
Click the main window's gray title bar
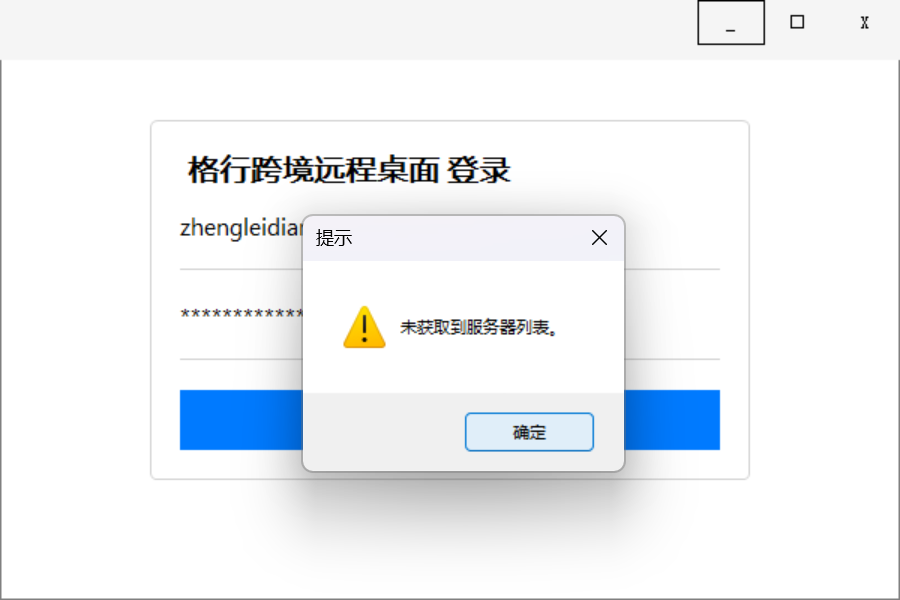tap(344, 29)
